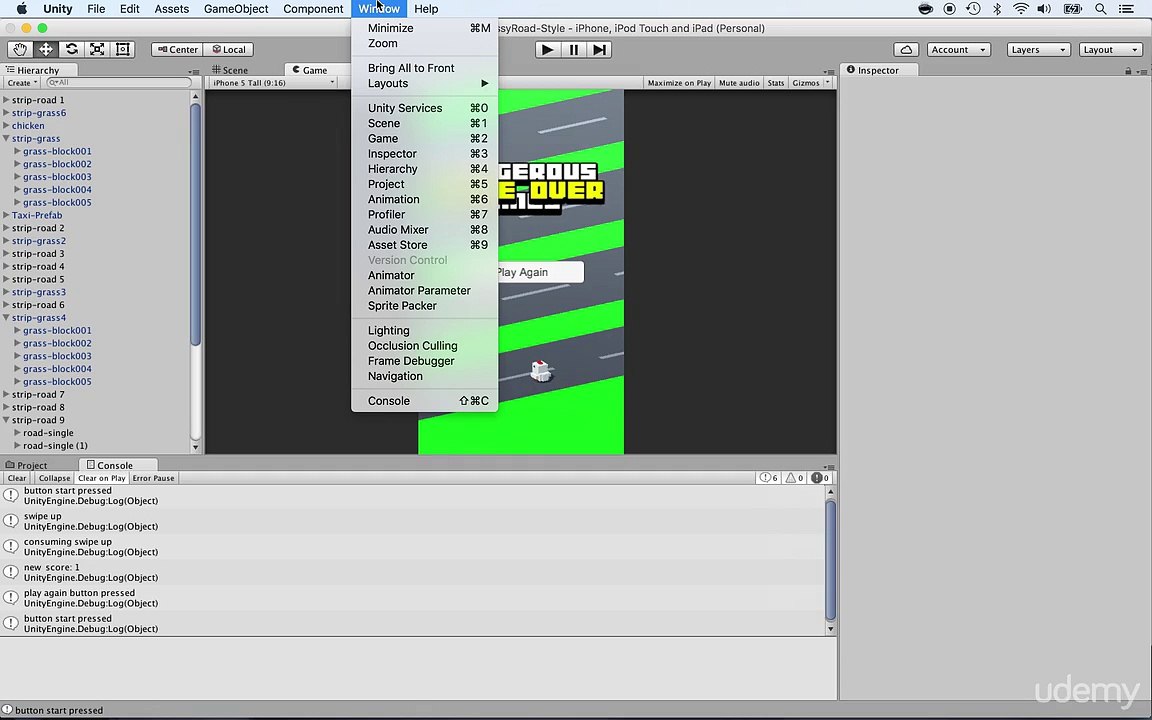
Task: Toggle Collapse in Console
Action: (54, 478)
